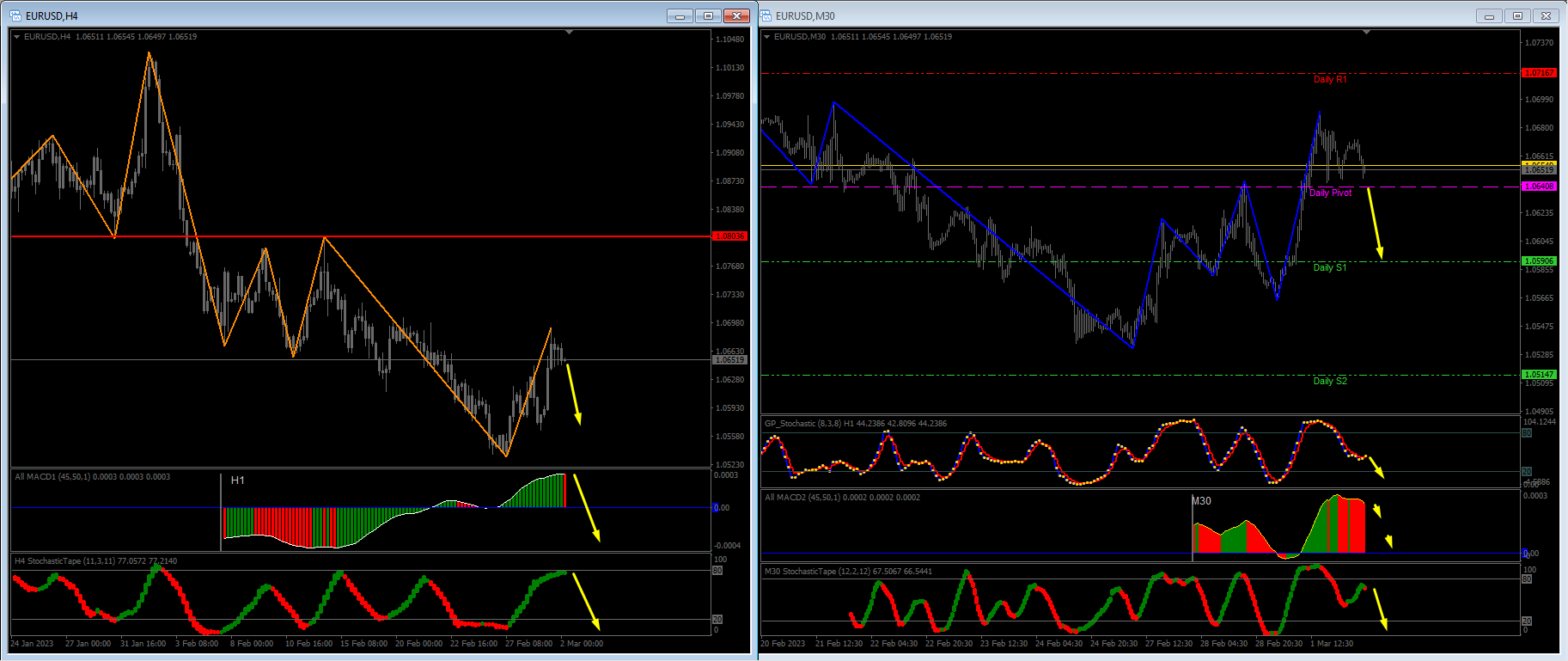
Task: Click the EURUSD,M30 window title icon
Action: point(766,15)
